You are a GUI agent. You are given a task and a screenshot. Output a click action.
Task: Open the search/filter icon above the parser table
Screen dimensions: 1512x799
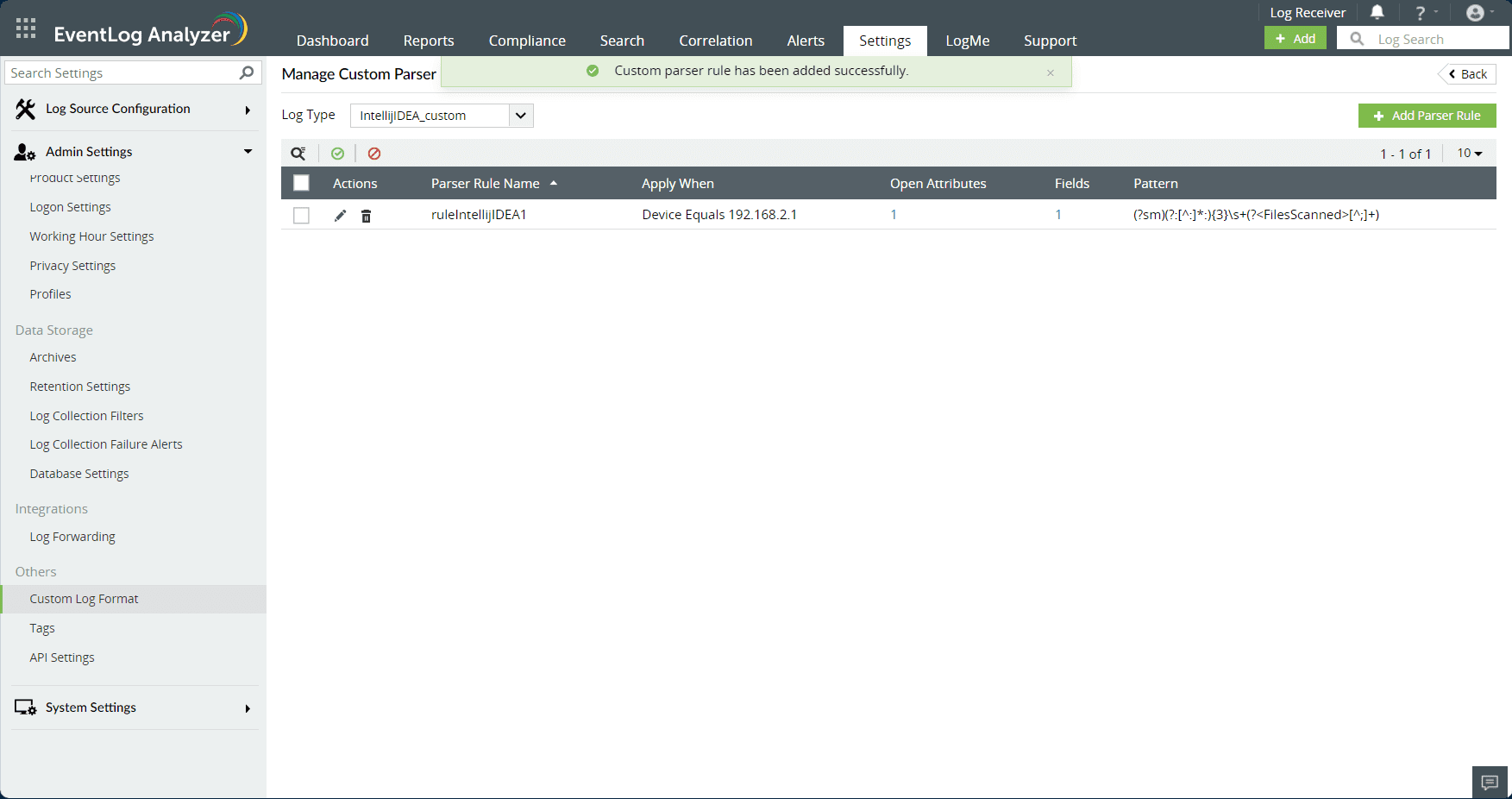298,153
